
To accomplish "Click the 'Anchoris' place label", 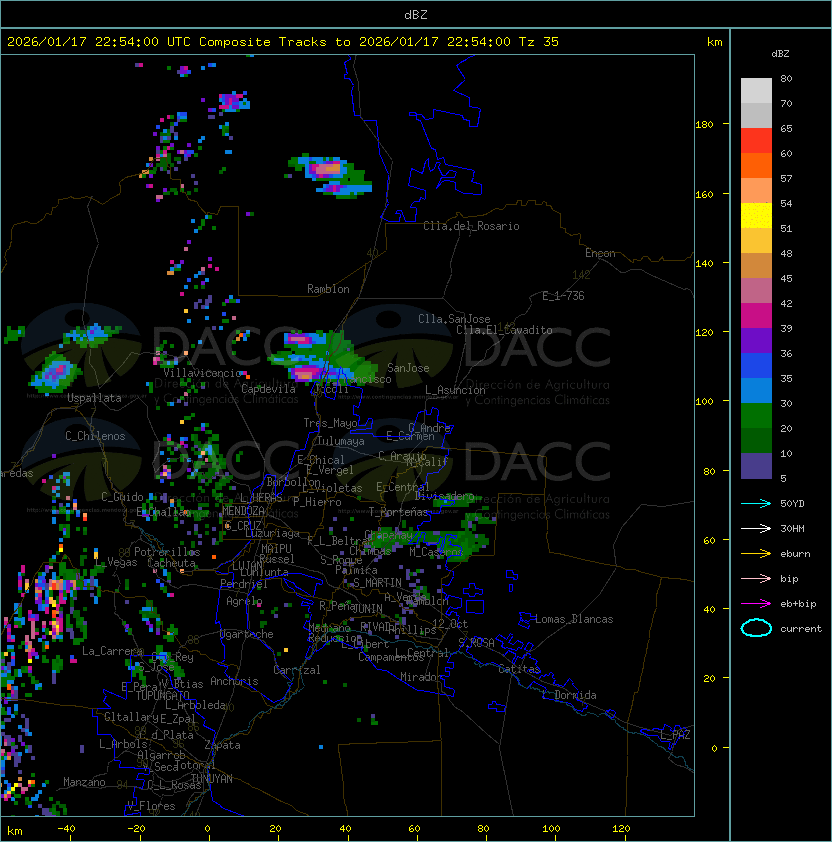I will point(234,681).
